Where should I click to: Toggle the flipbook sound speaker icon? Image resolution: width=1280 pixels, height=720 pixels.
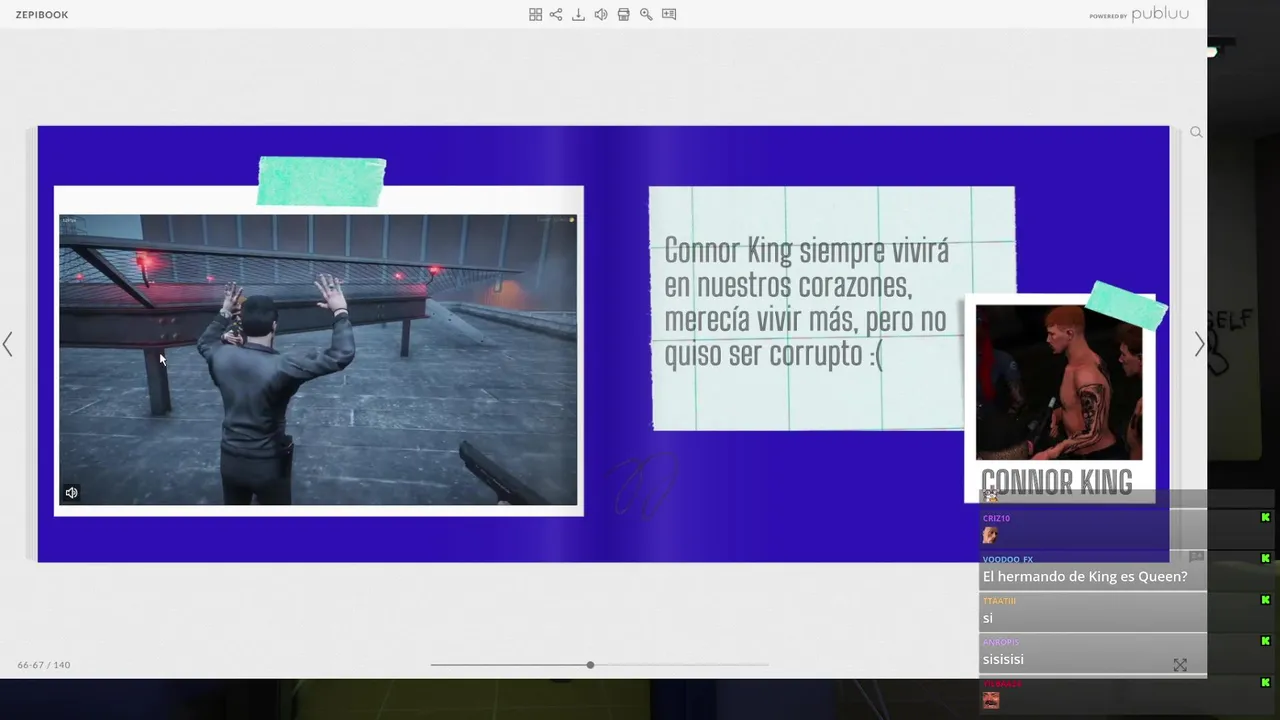click(601, 14)
